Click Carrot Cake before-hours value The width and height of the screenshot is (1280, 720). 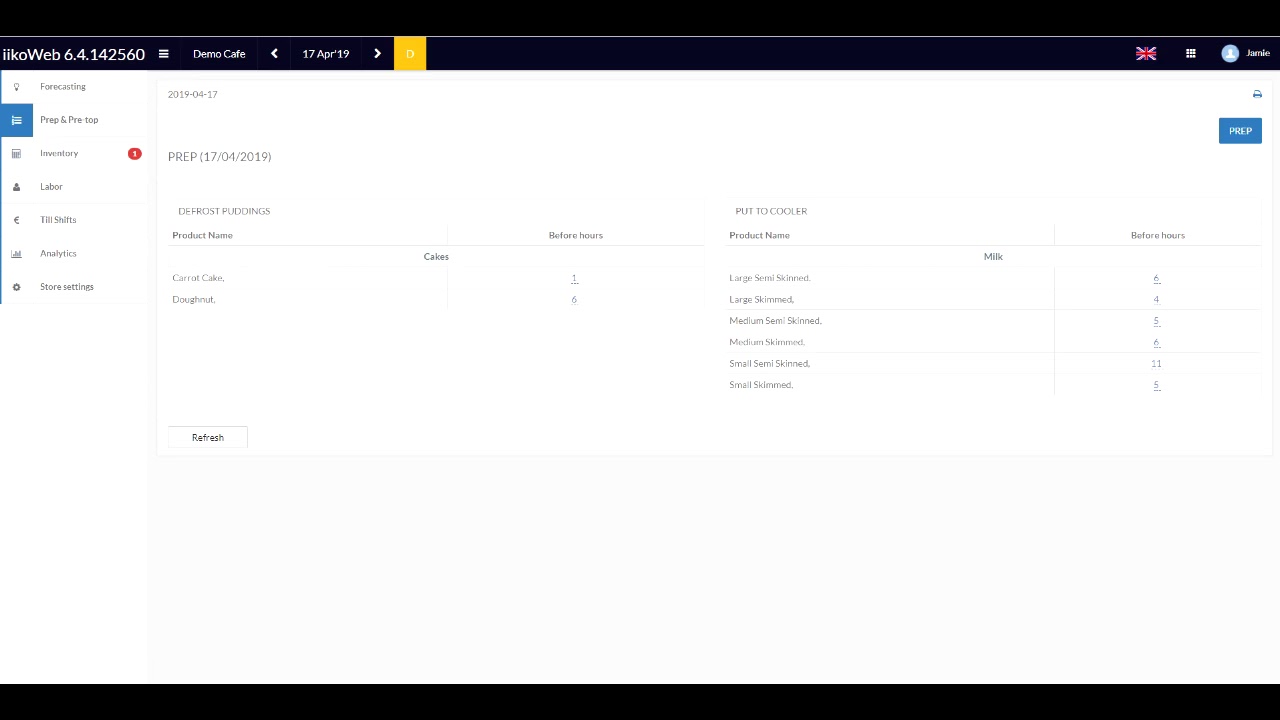pyautogui.click(x=574, y=278)
